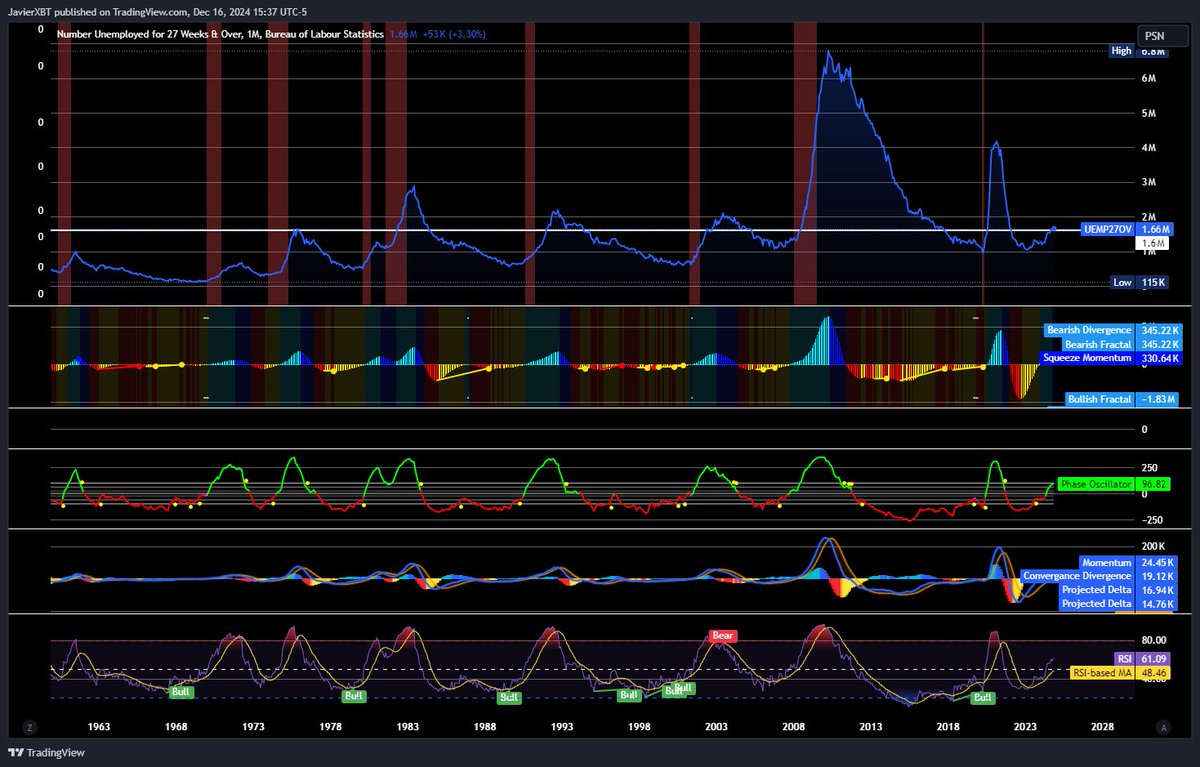
Task: Click the Bull marker near 1980
Action: tap(355, 695)
